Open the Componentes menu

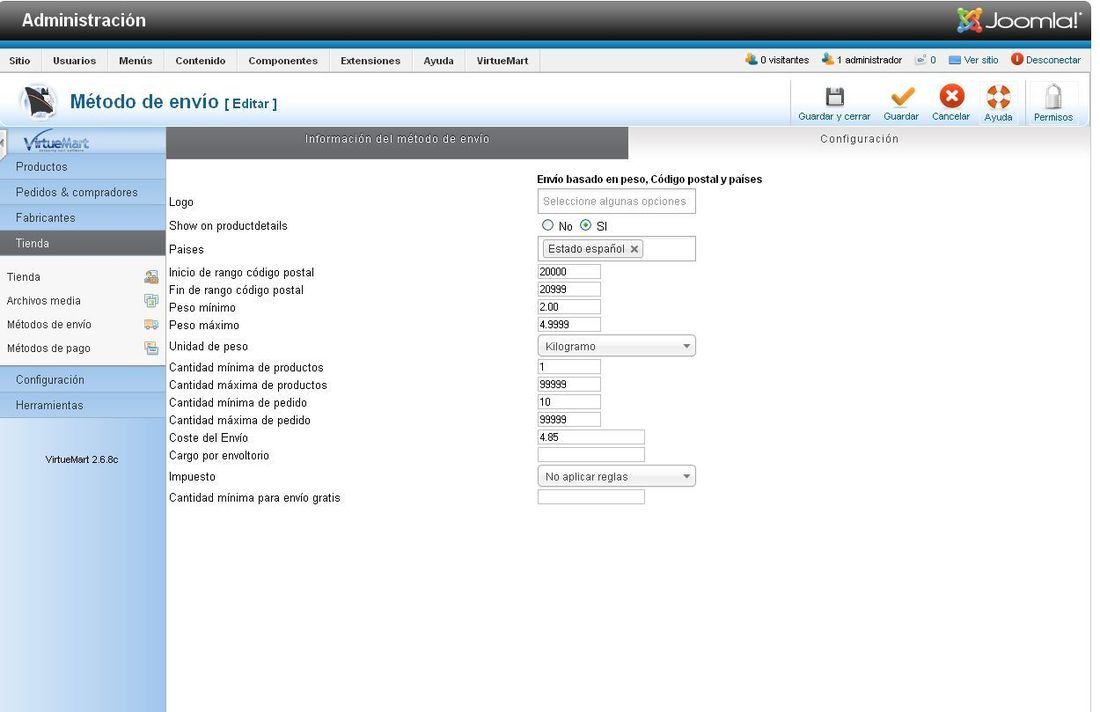(283, 60)
